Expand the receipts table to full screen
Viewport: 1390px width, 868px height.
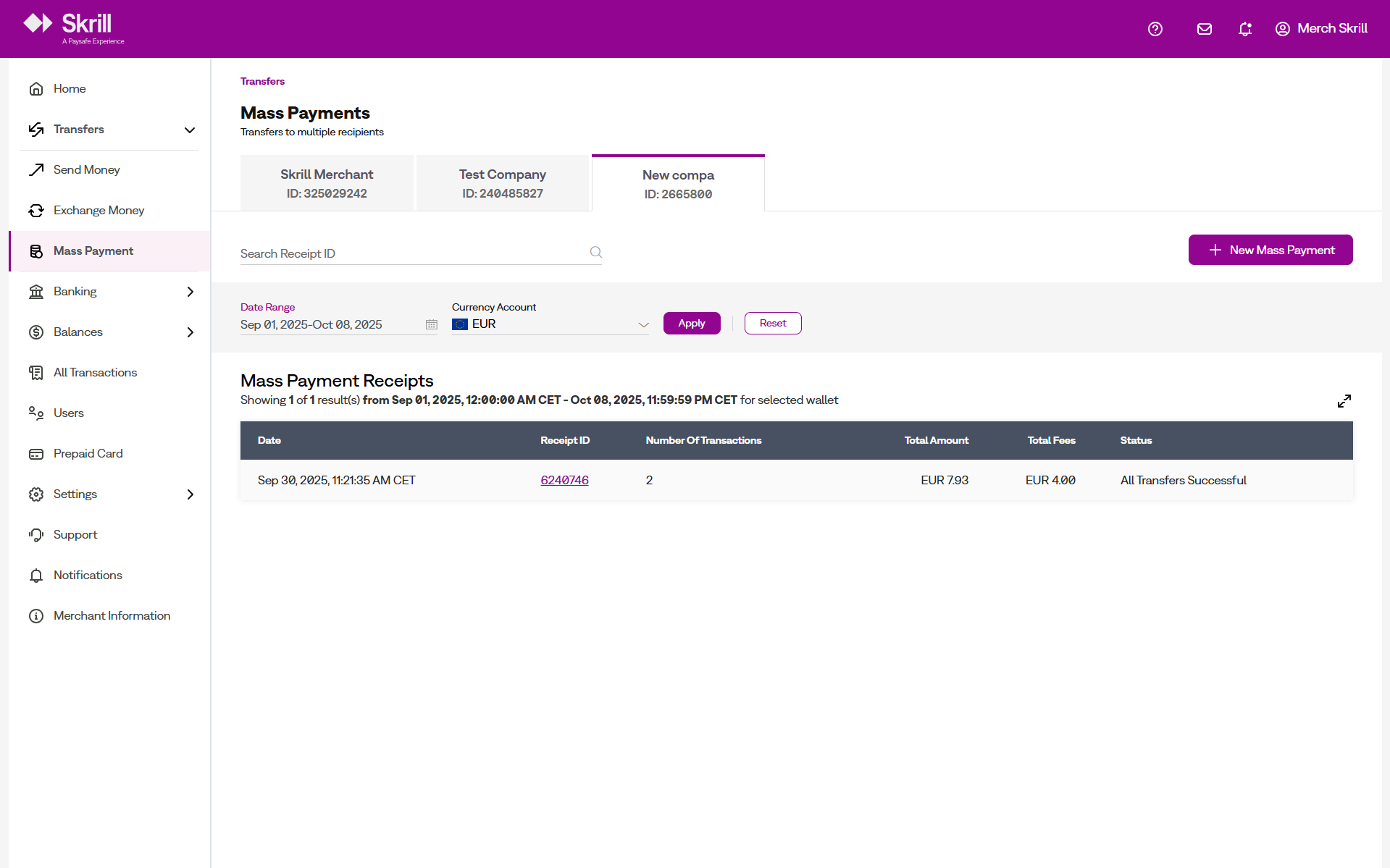tap(1344, 401)
